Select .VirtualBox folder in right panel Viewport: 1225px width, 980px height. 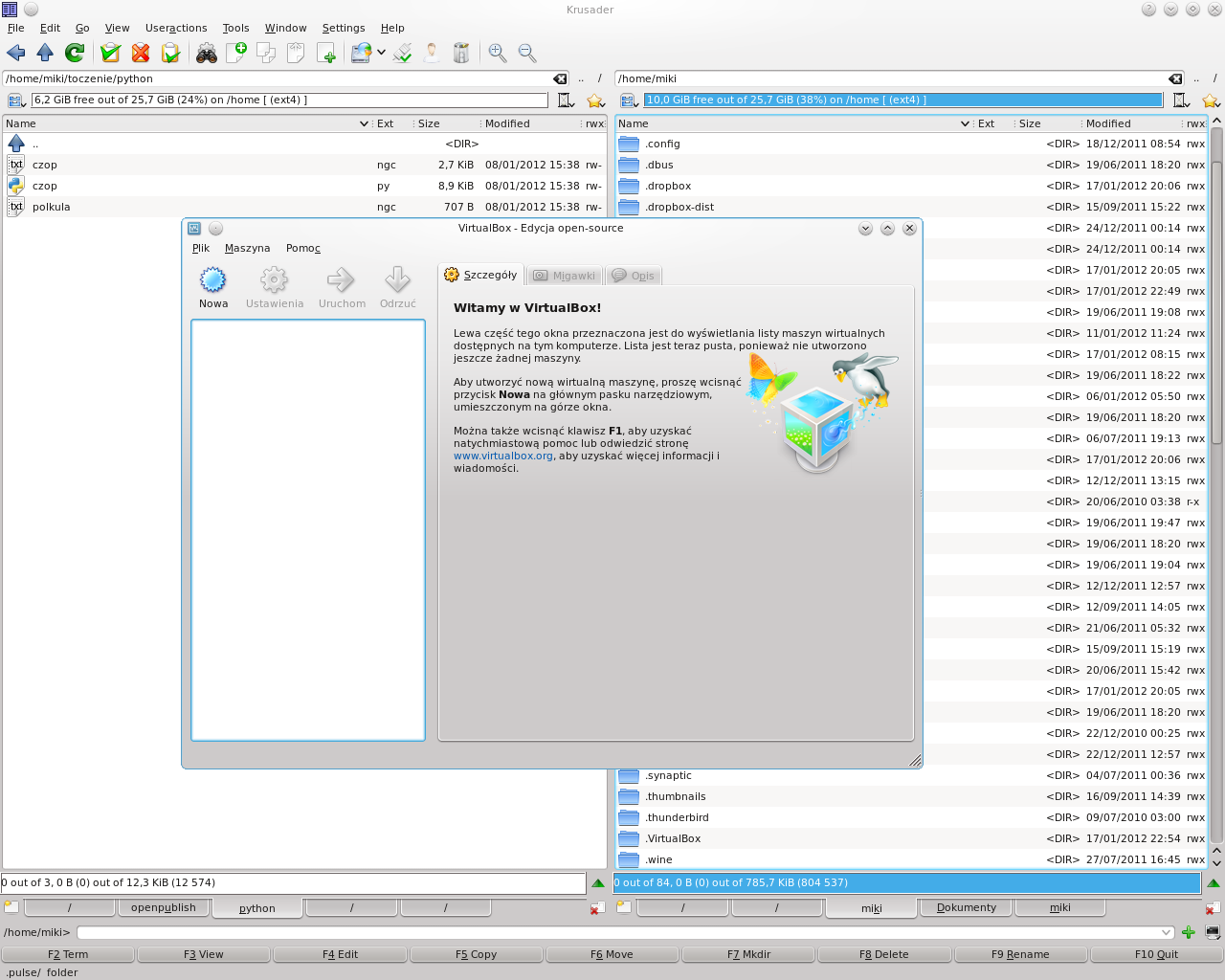912,838
